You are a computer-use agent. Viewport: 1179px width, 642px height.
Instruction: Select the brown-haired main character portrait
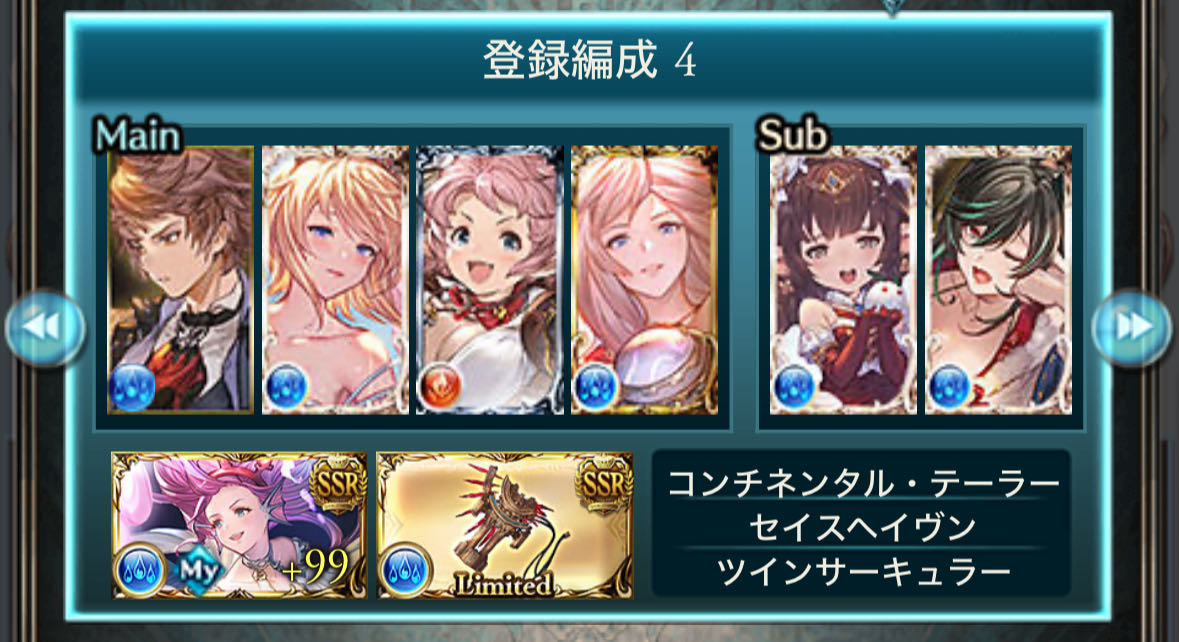tap(180, 280)
